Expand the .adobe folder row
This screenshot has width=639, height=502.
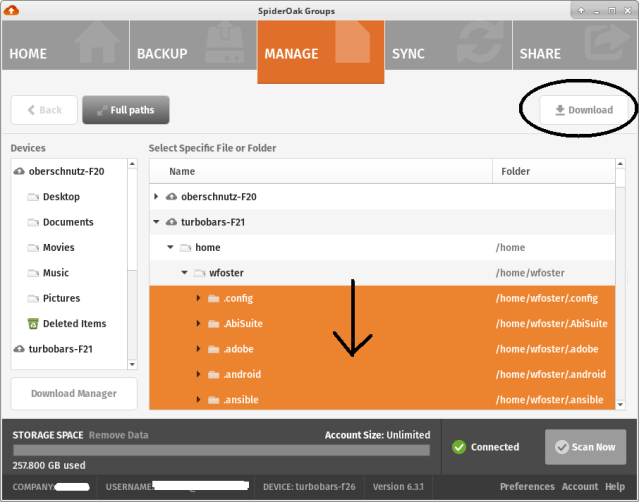(x=199, y=349)
